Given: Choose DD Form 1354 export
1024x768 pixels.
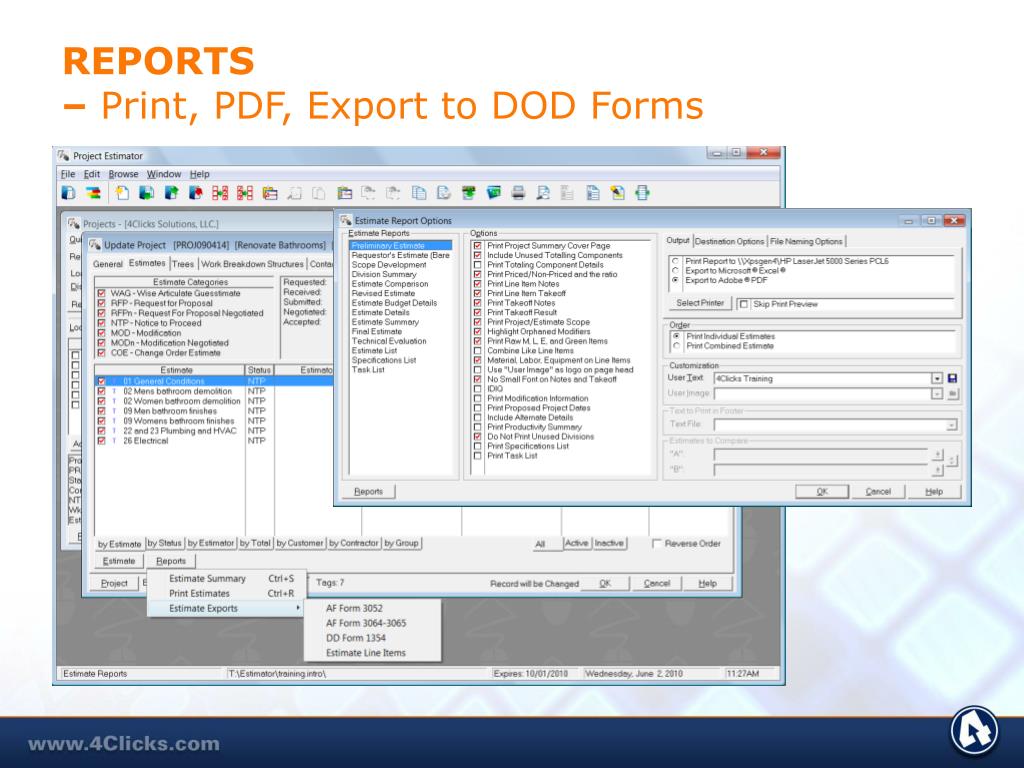Looking at the screenshot, I should (355, 638).
